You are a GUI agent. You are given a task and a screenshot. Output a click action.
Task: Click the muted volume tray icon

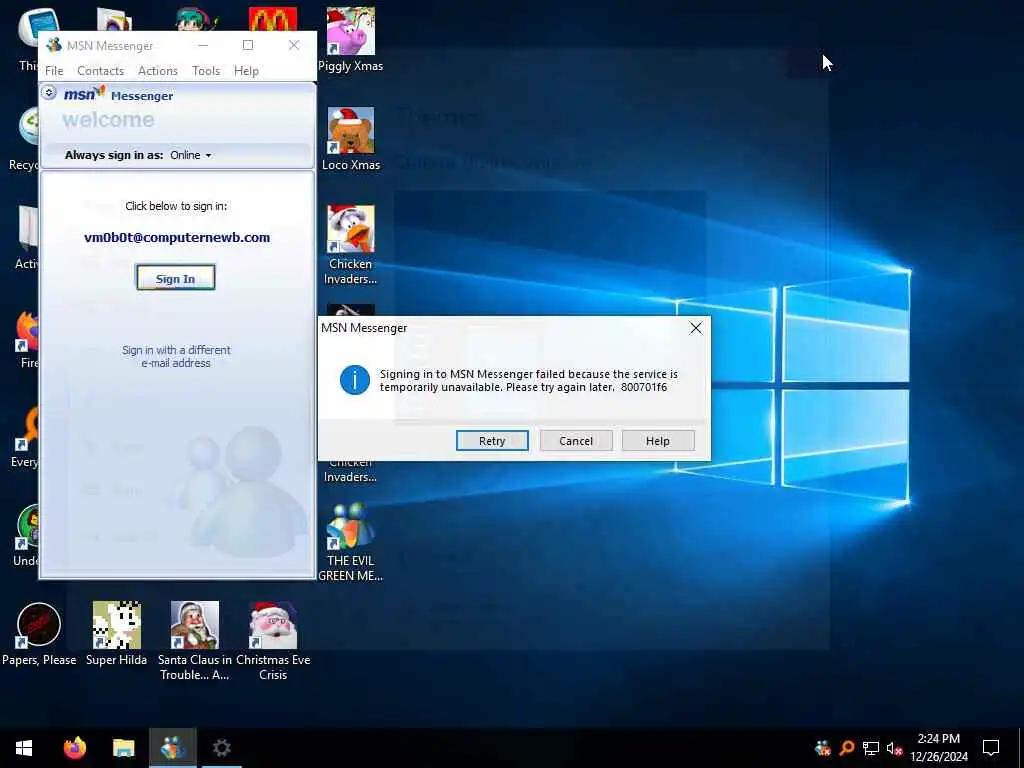895,748
